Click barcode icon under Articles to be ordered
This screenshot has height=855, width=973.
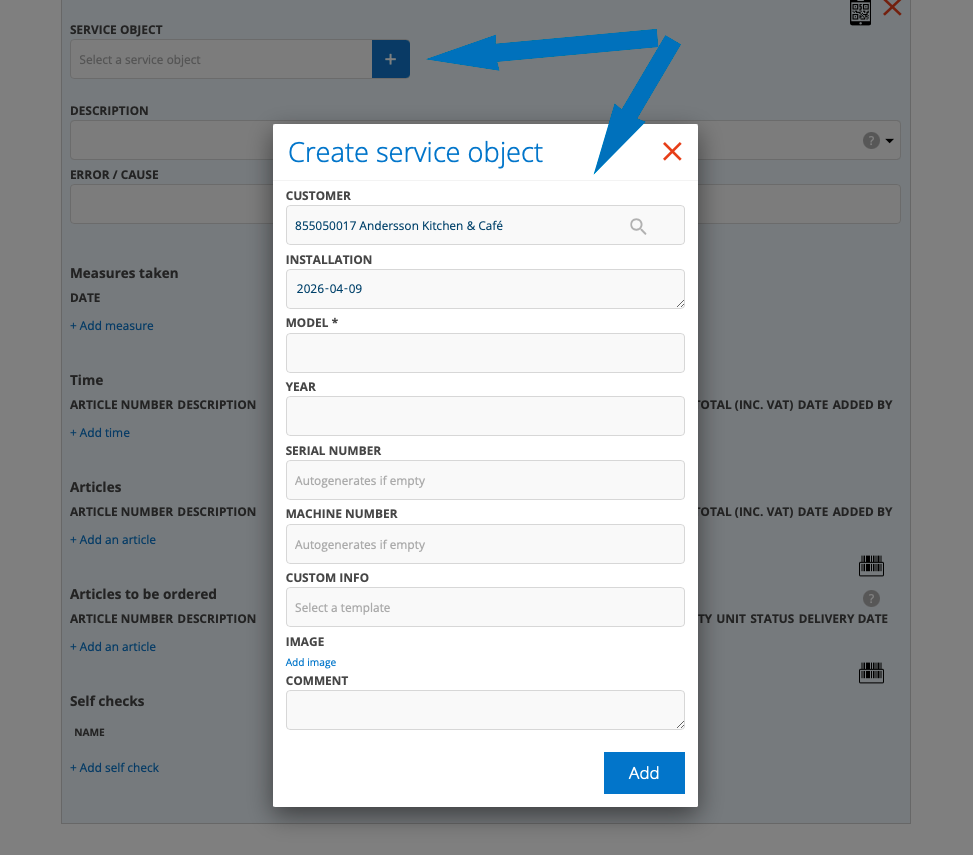tap(871, 673)
